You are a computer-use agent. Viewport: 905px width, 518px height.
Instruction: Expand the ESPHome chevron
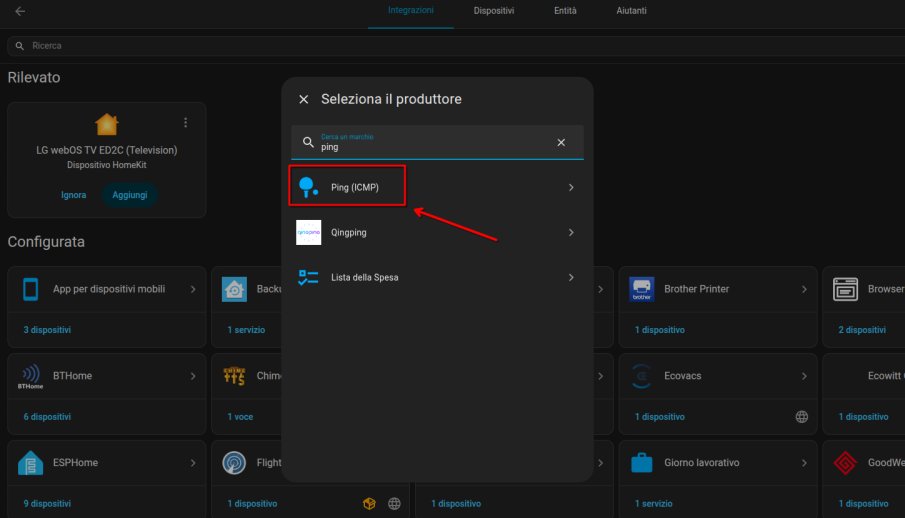tap(193, 463)
